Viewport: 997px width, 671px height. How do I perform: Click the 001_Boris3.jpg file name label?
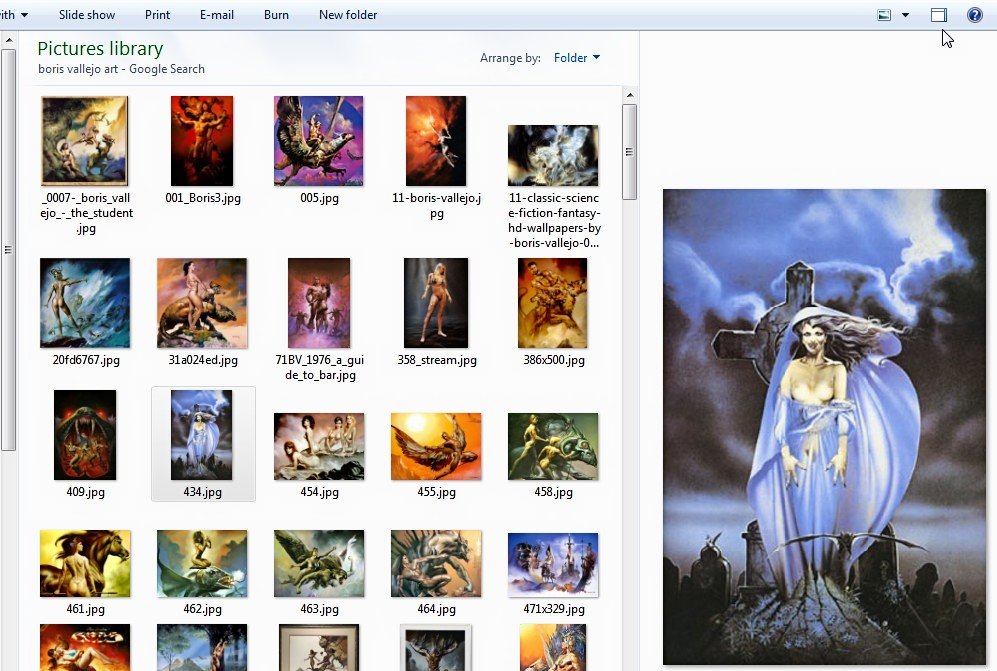[x=203, y=198]
